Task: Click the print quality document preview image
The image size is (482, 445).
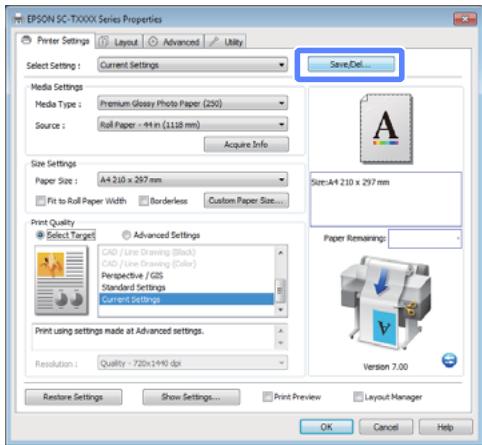Action: coord(62,280)
